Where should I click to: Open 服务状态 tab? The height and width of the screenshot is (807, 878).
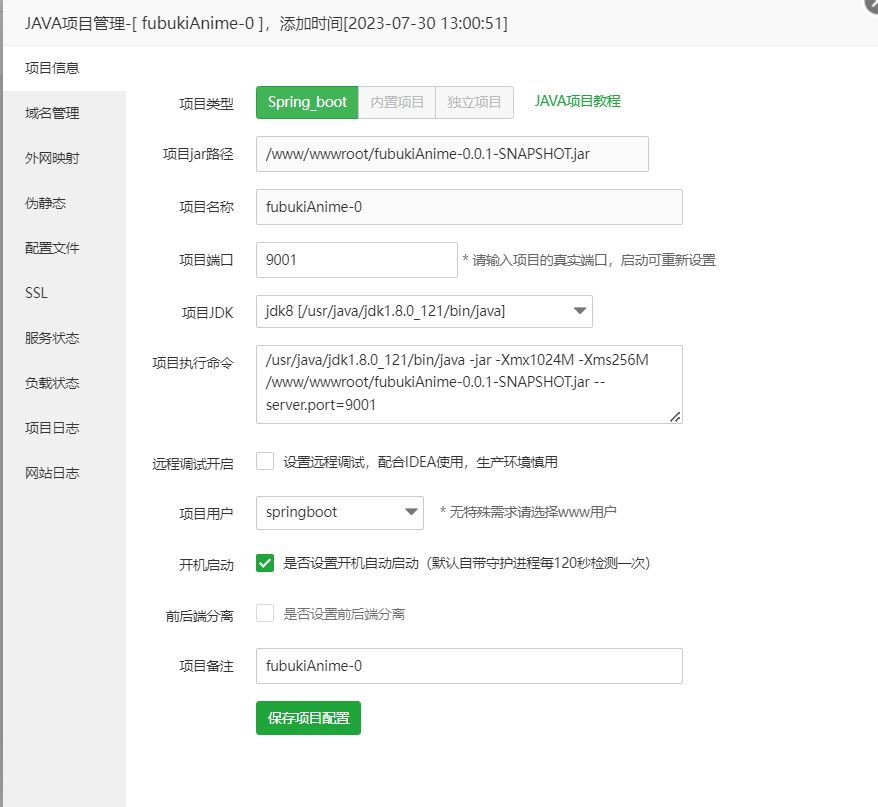click(52, 338)
